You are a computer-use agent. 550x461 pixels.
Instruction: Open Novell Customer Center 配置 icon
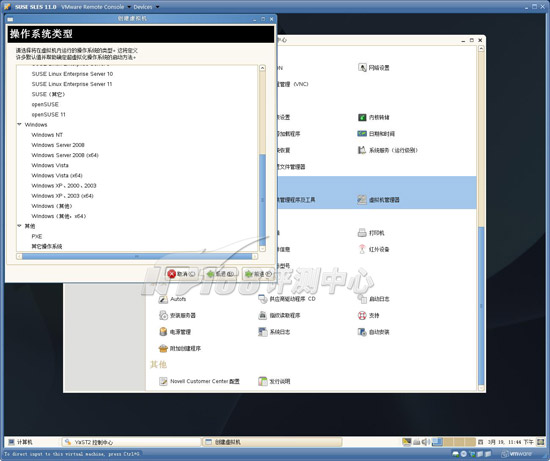click(x=163, y=381)
